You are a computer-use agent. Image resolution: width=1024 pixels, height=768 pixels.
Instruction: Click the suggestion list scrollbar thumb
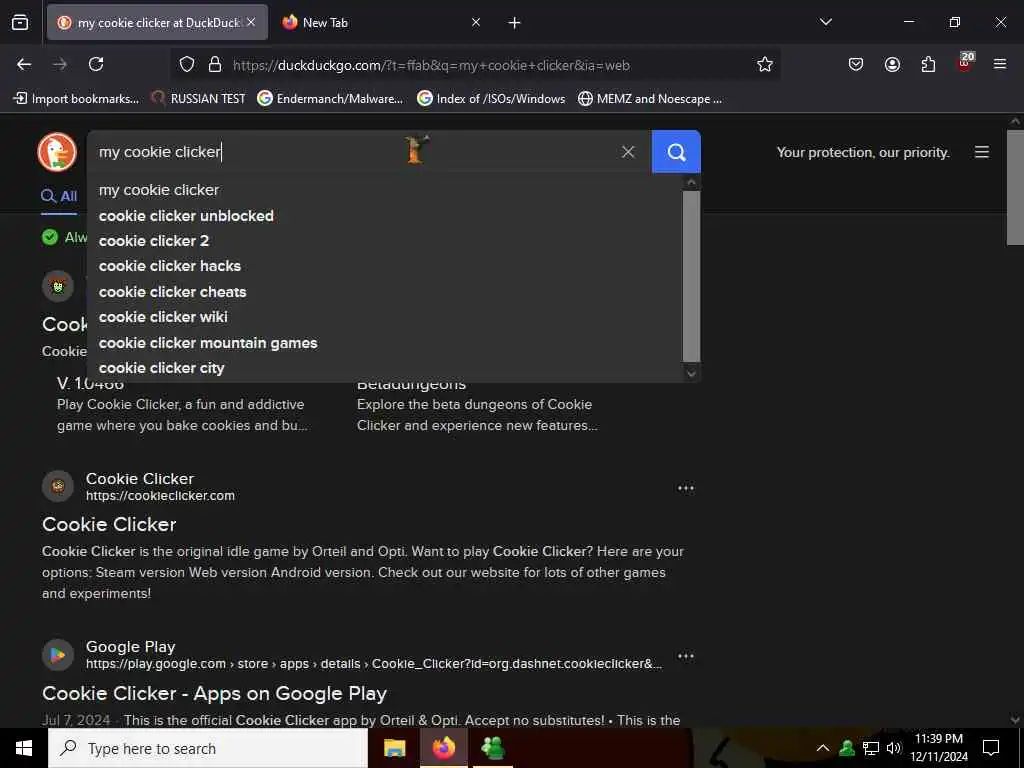coord(691,276)
